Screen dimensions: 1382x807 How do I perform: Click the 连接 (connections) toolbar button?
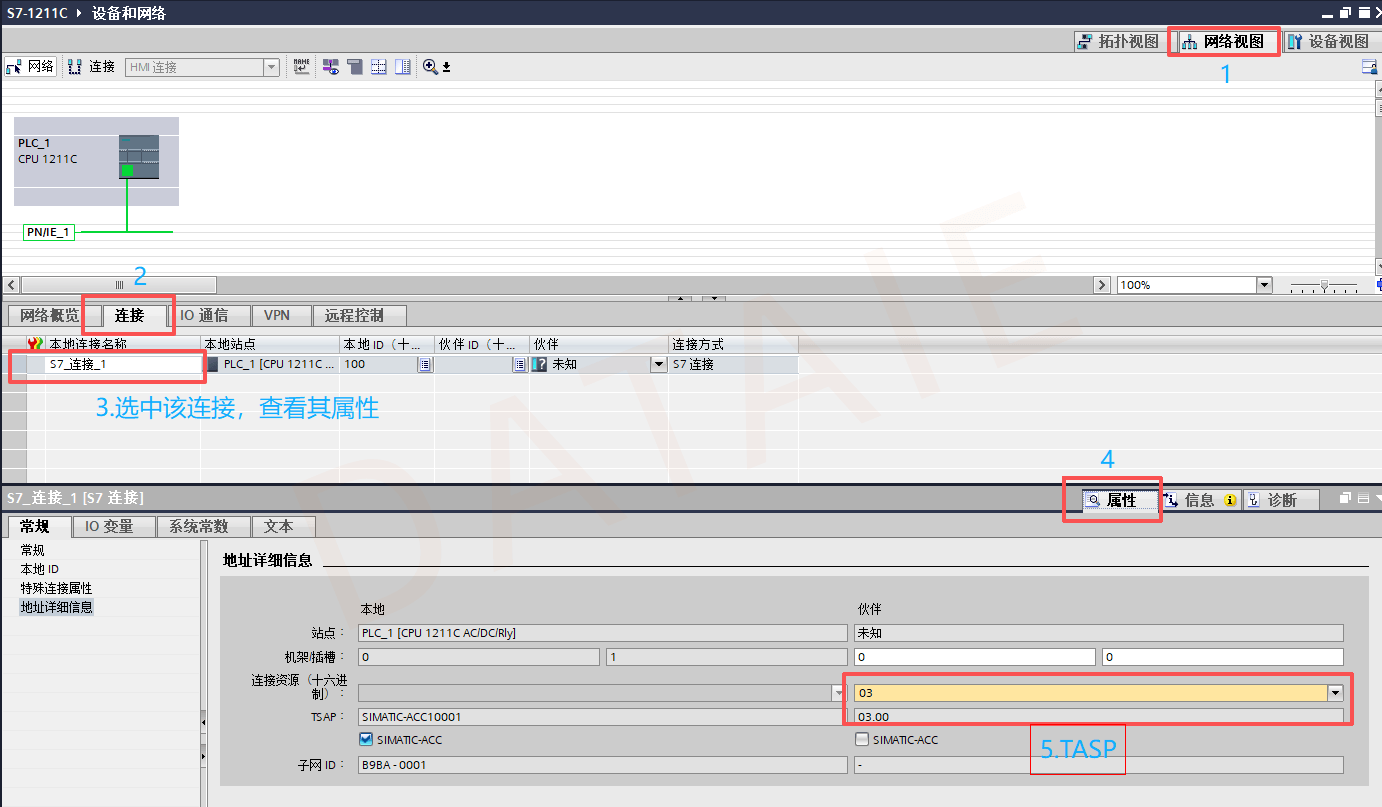pos(91,67)
